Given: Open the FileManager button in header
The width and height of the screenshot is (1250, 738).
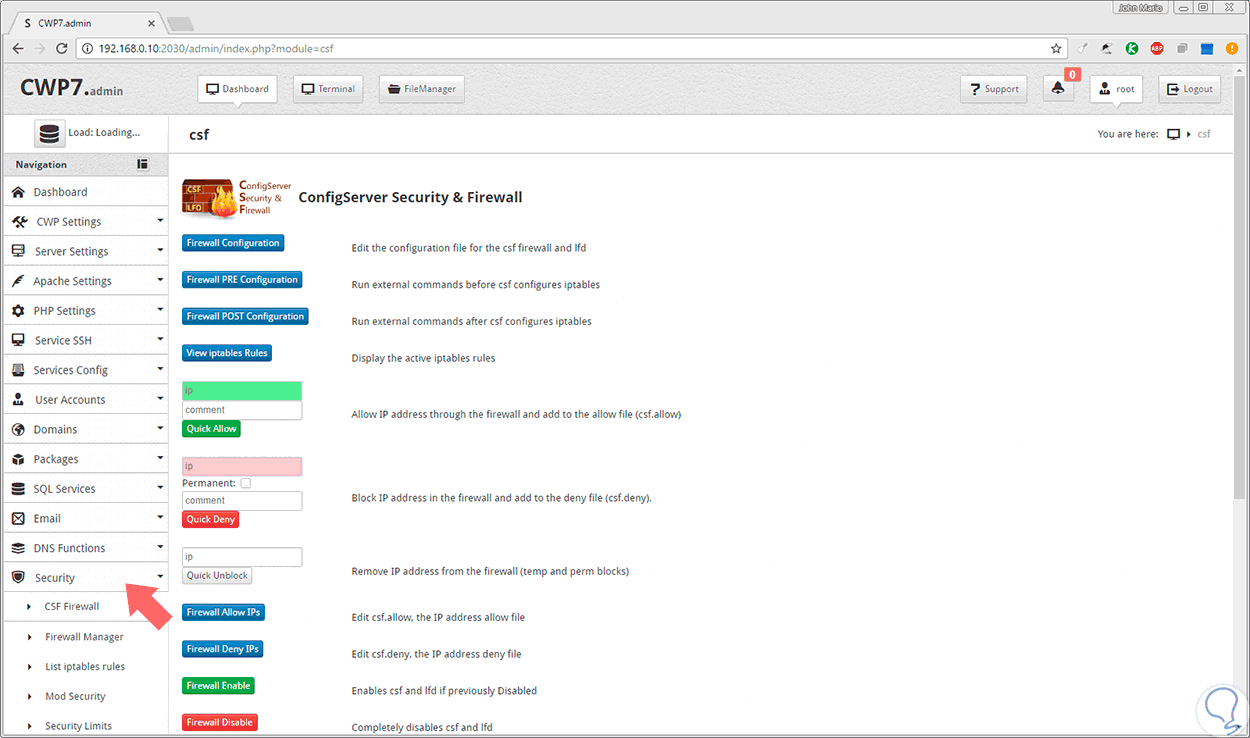Looking at the screenshot, I should click(422, 89).
